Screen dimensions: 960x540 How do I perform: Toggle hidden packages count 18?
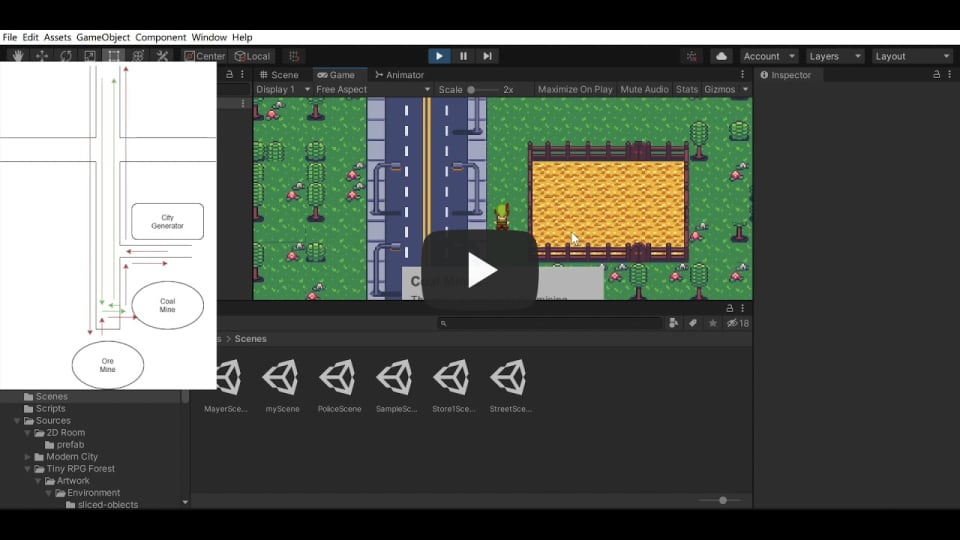pos(738,323)
